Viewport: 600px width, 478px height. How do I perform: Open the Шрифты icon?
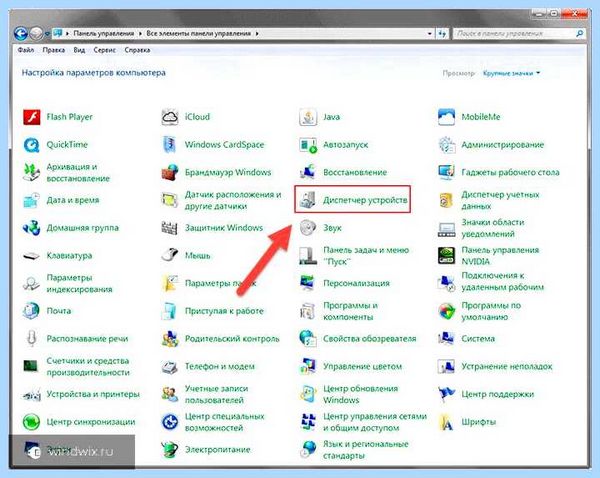(447, 422)
